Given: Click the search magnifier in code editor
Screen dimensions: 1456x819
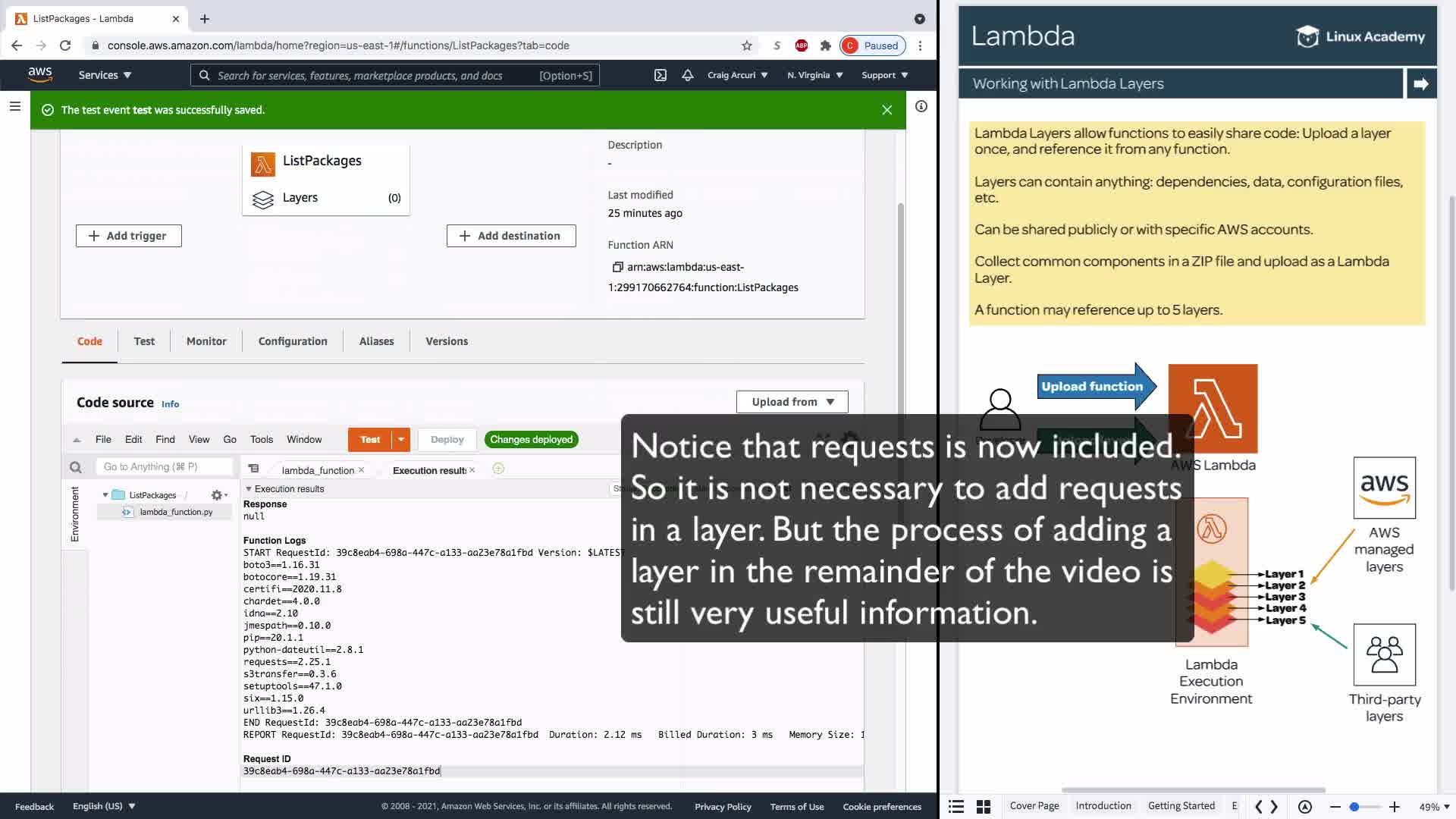Looking at the screenshot, I should [75, 467].
